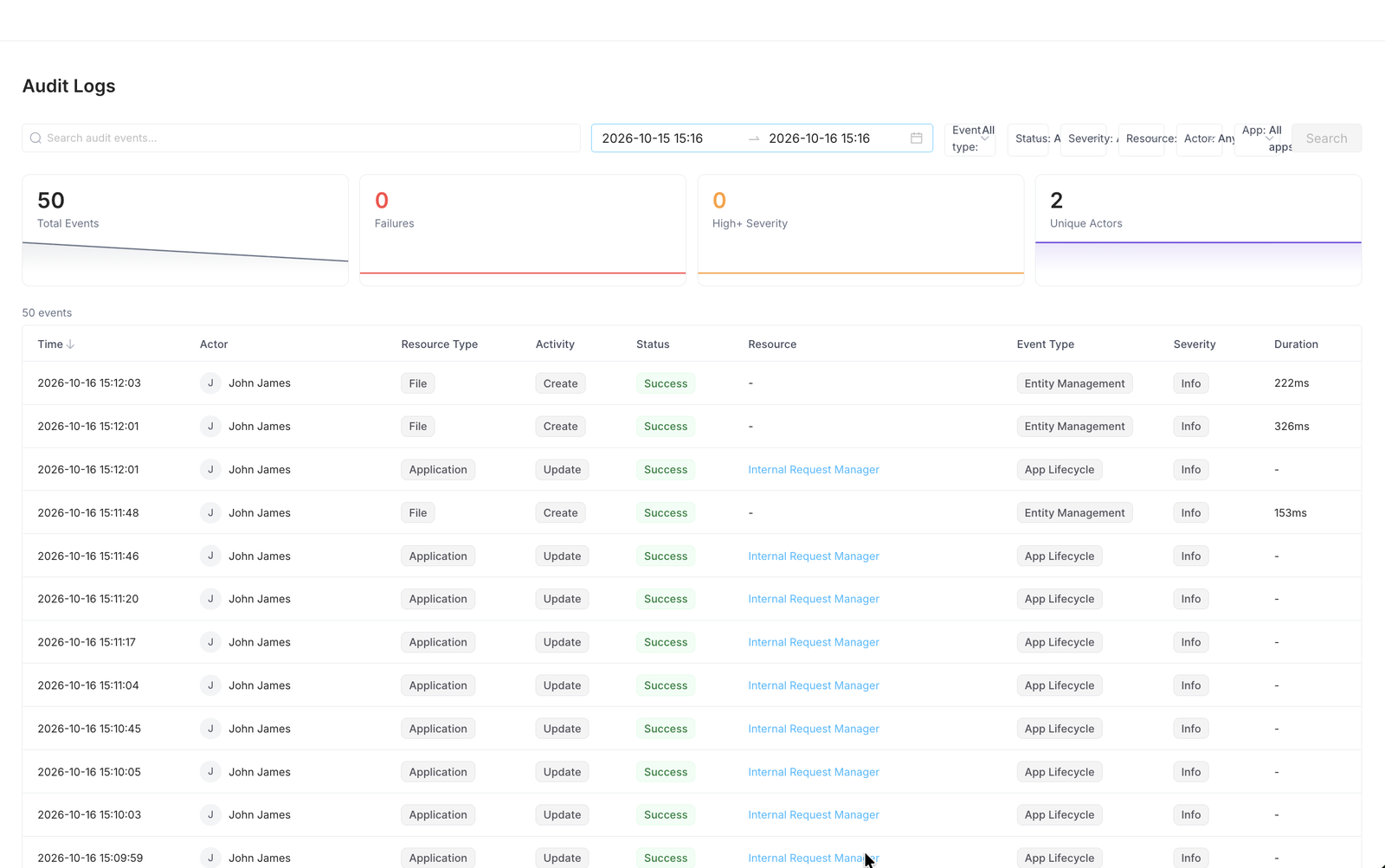Viewport: 1385px width, 868px height.
Task: Click Create tag in 15:11:48 row
Action: 560,513
